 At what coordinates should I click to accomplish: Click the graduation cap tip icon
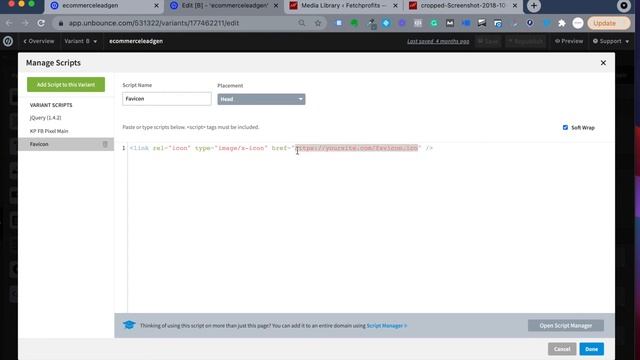pyautogui.click(x=129, y=325)
